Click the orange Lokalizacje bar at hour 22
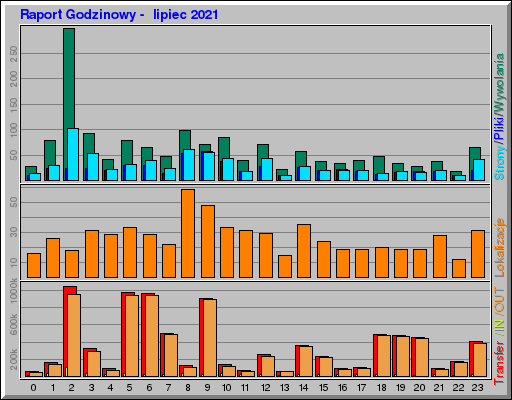This screenshot has width=512, height=400. click(459, 268)
